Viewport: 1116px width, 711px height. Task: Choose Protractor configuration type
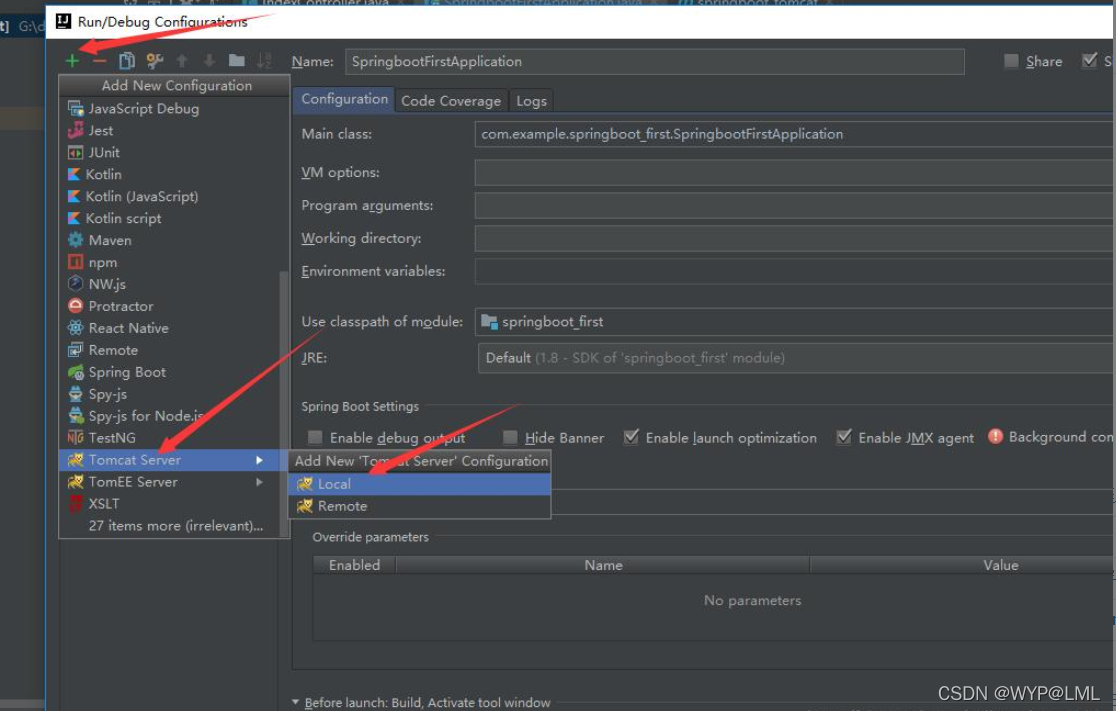[x=171, y=307]
